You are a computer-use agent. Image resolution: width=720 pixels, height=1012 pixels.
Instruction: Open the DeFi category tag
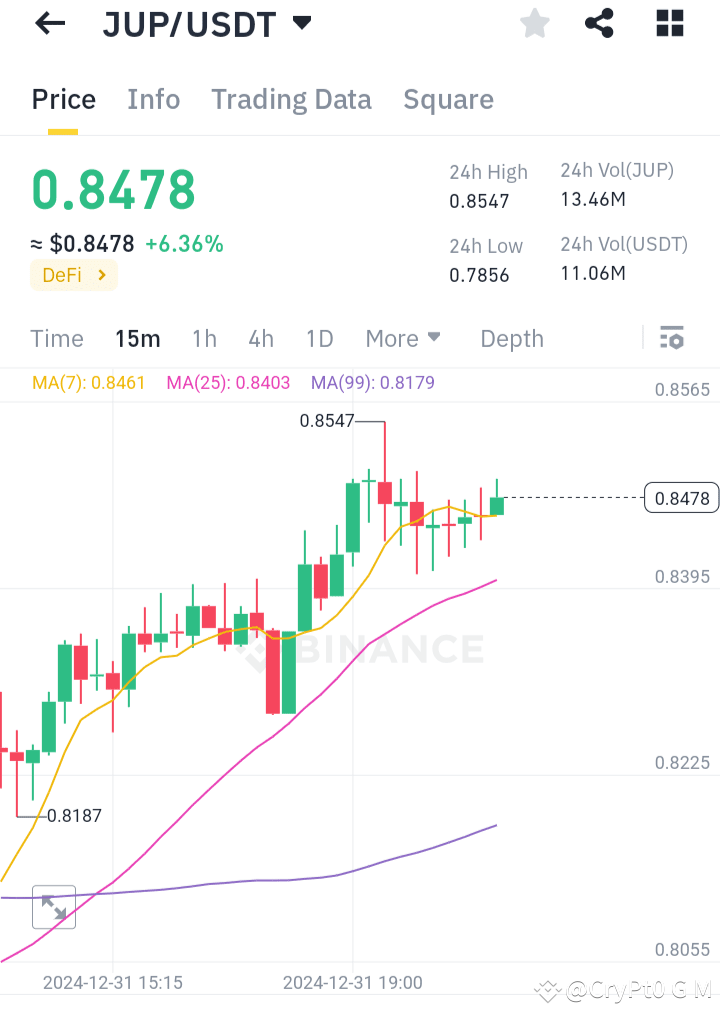73,275
